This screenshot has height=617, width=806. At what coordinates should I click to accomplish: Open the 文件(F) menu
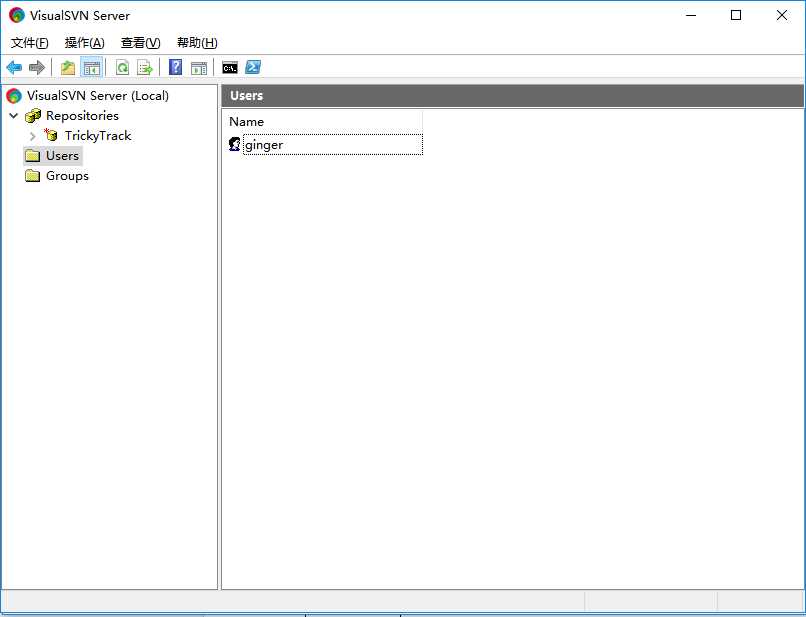pyautogui.click(x=30, y=43)
